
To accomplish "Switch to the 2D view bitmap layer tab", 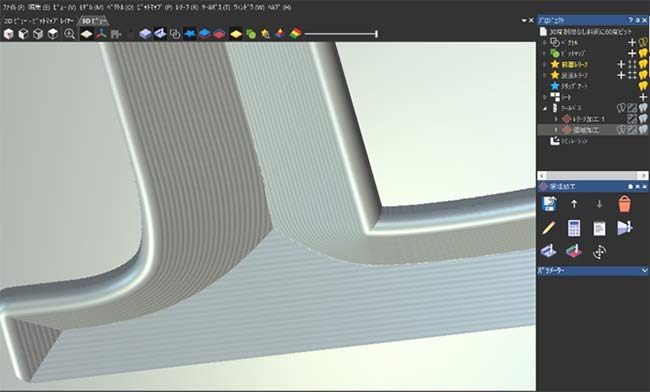I will 39,20.
